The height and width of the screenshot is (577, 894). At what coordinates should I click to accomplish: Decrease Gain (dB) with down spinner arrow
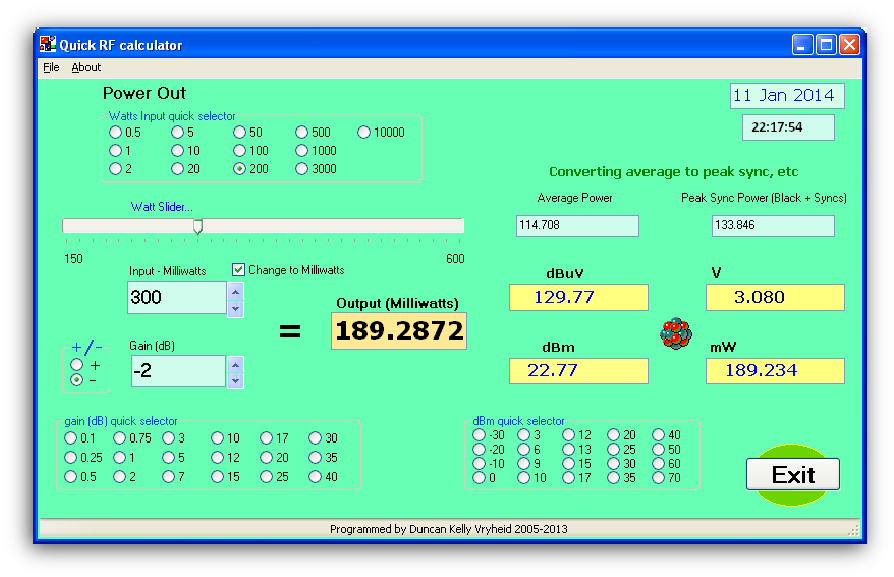[x=236, y=380]
